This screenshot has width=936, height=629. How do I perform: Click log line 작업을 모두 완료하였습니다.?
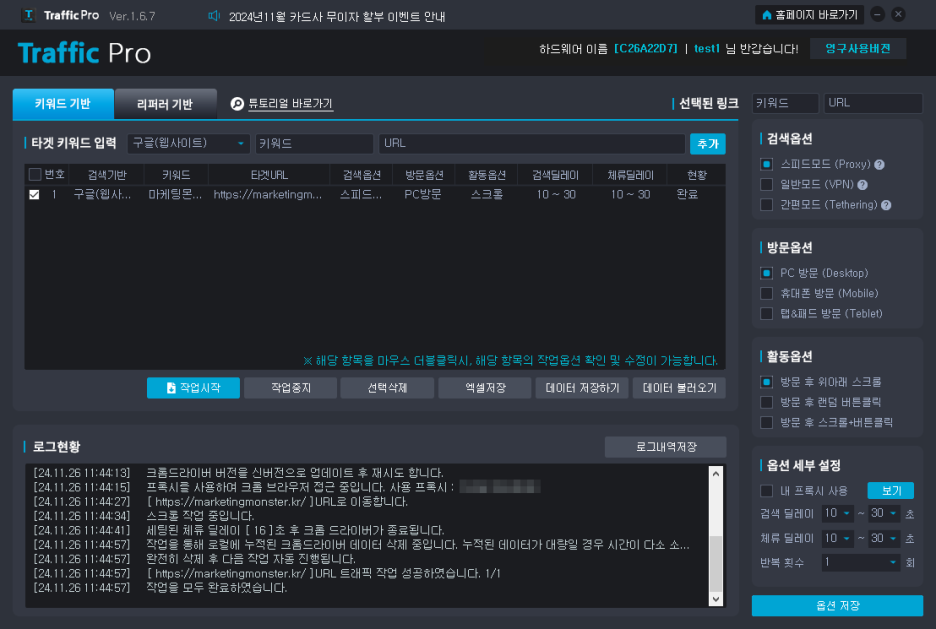(217, 588)
